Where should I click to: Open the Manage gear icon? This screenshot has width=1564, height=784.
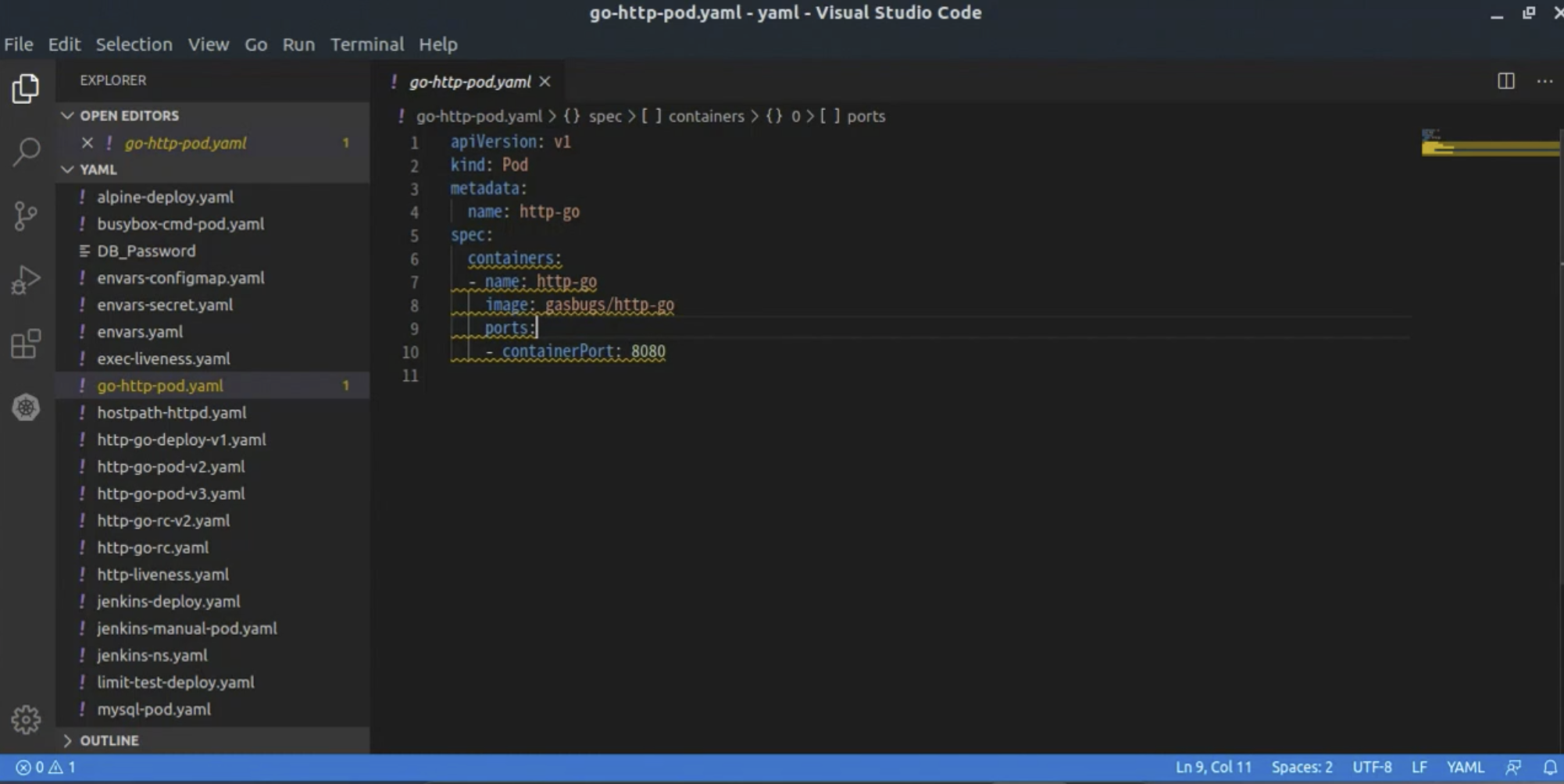point(26,719)
